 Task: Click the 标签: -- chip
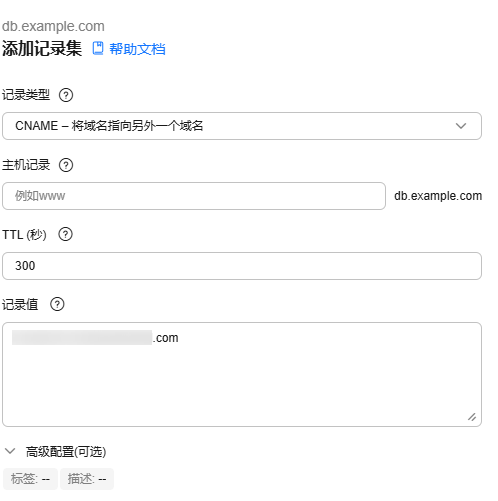[x=30, y=479]
